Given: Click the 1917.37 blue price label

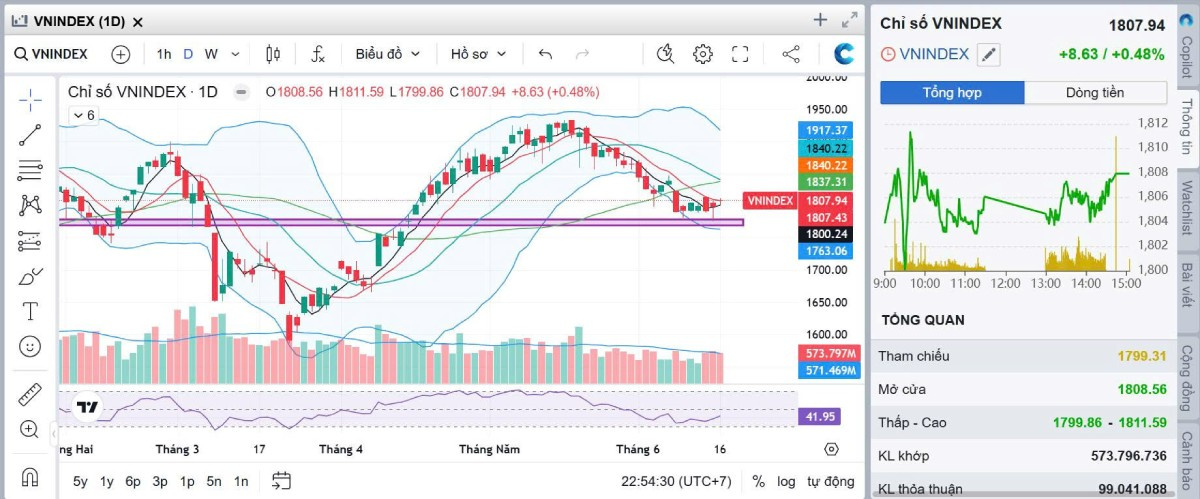Looking at the screenshot, I should [x=827, y=130].
